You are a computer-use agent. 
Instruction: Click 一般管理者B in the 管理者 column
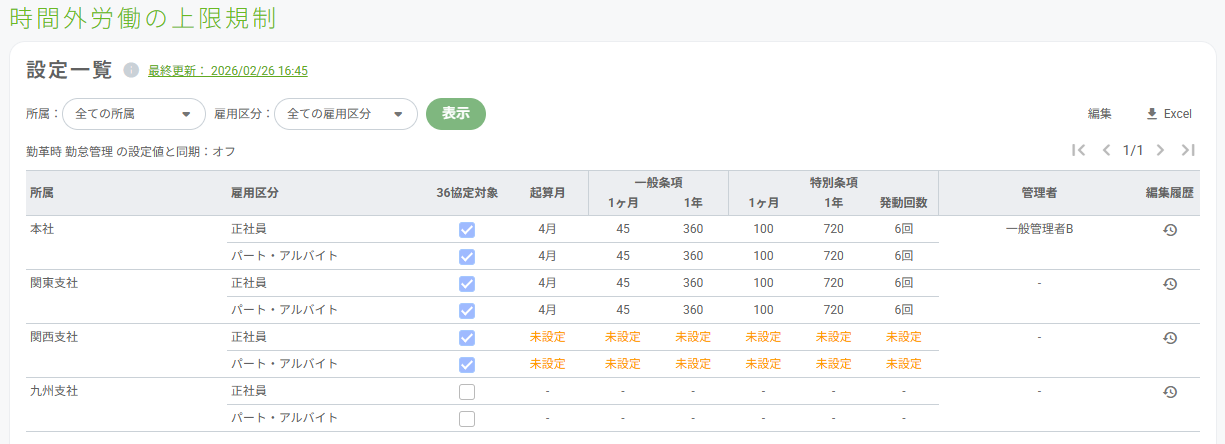click(1039, 229)
